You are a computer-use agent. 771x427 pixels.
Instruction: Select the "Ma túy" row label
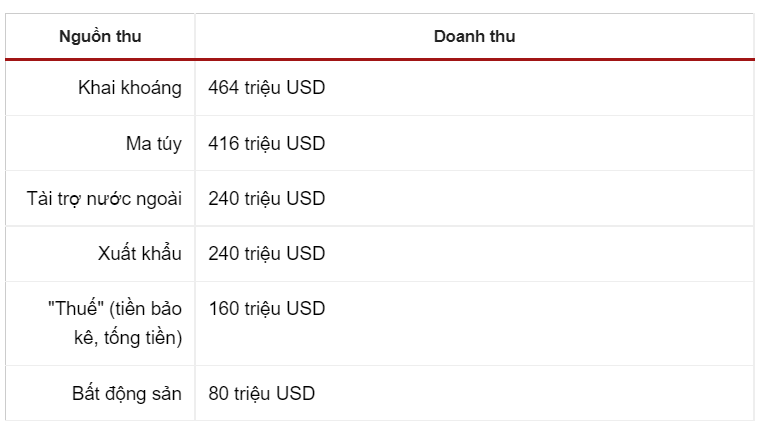pyautogui.click(x=154, y=143)
